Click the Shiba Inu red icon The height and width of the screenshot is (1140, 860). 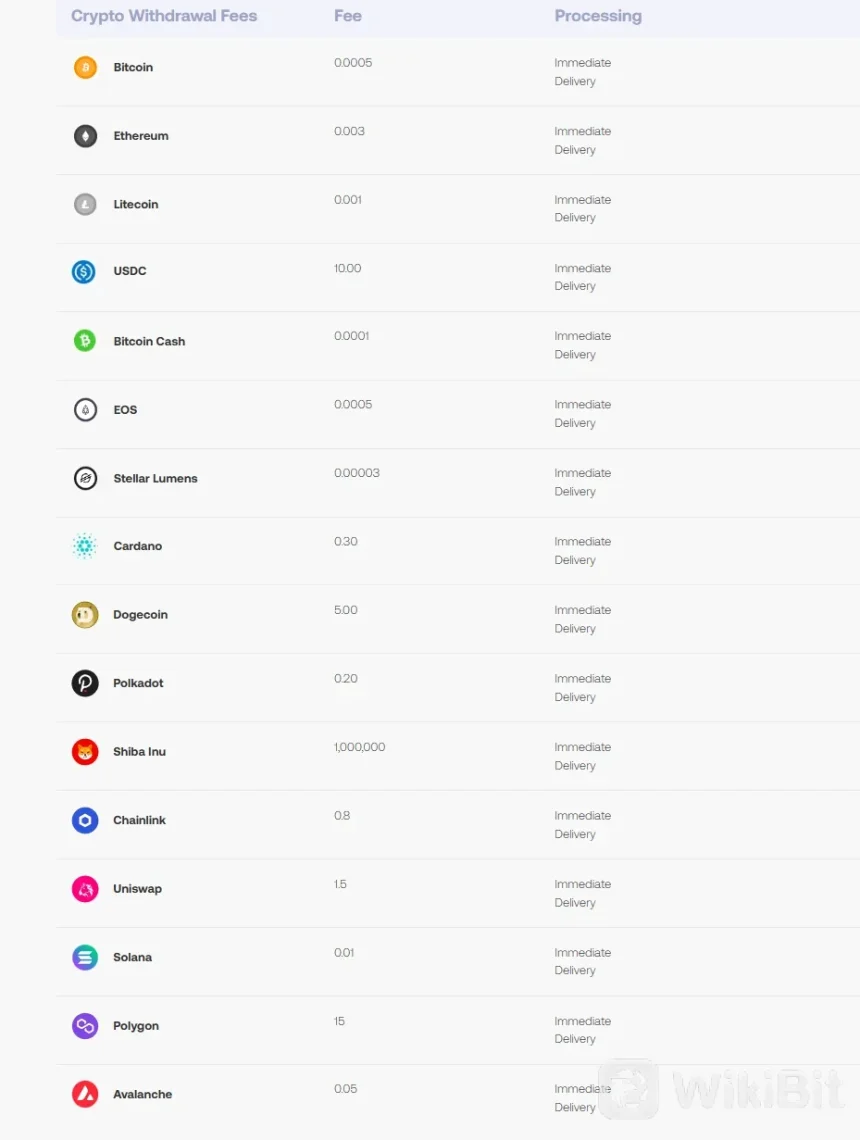click(85, 752)
